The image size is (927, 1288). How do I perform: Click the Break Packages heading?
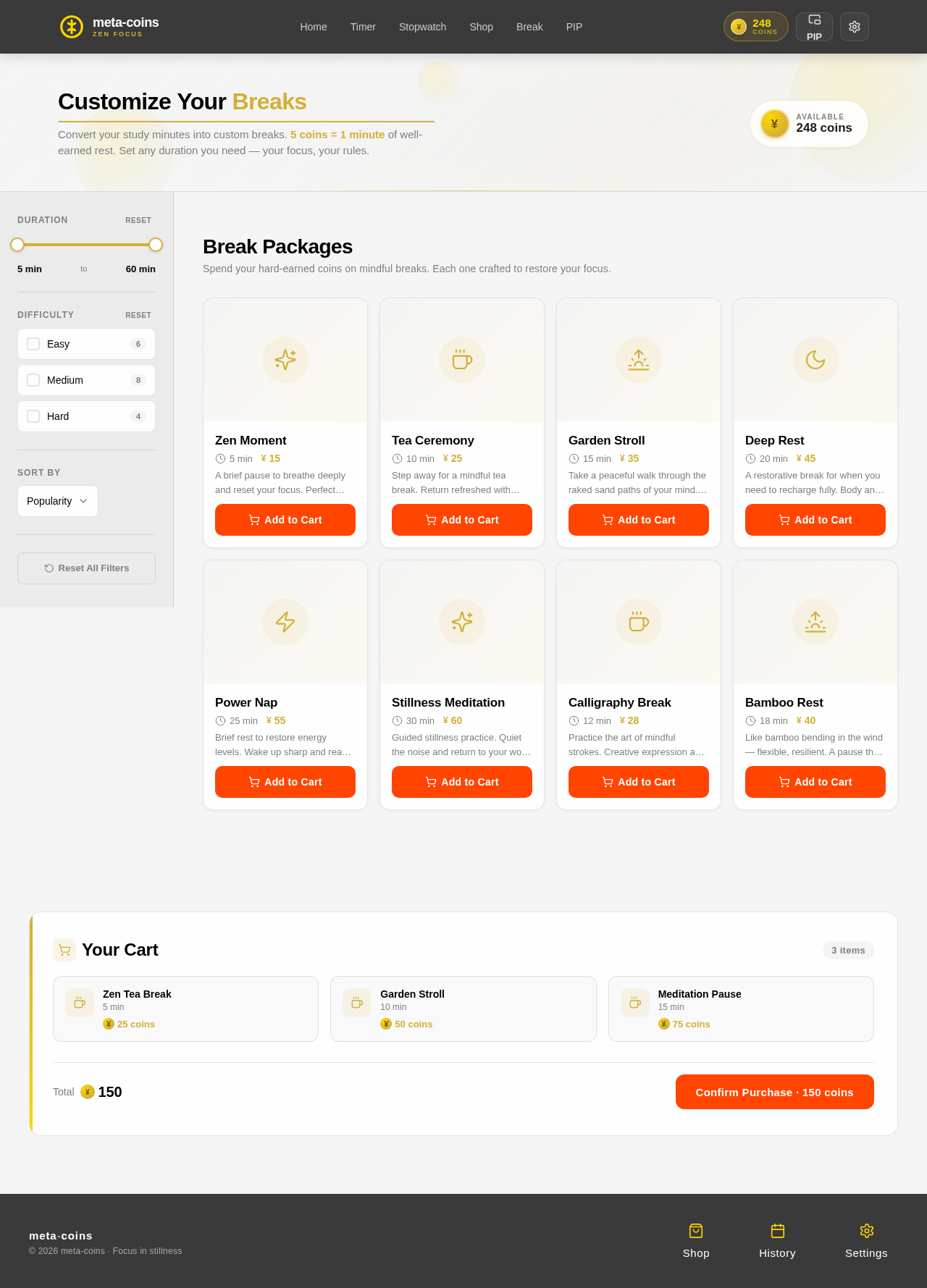tap(277, 247)
